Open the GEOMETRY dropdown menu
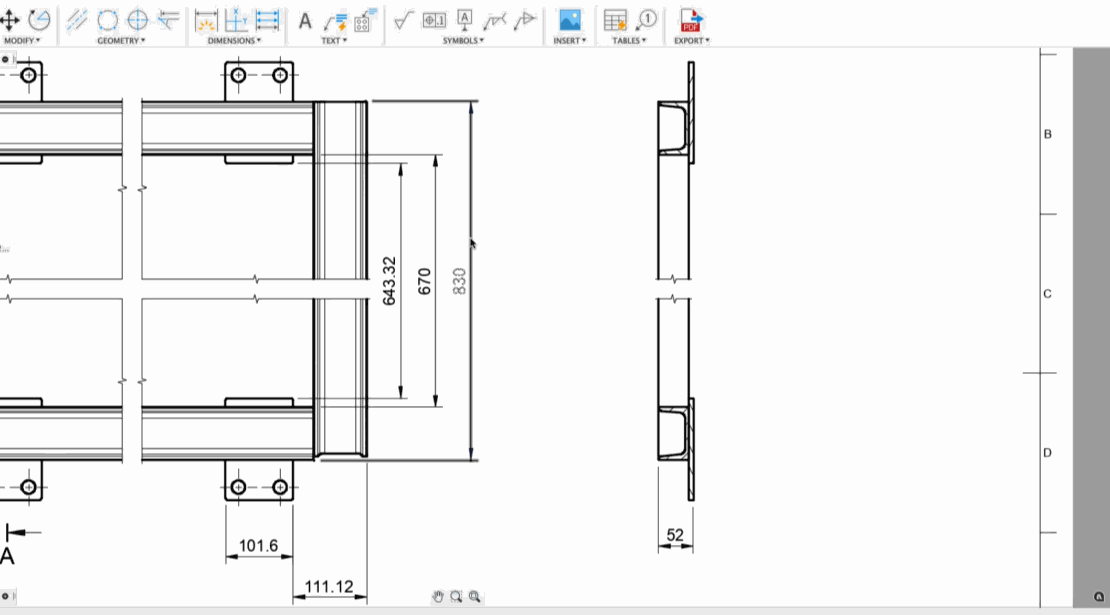Screen dimensions: 1110x615 point(121,41)
